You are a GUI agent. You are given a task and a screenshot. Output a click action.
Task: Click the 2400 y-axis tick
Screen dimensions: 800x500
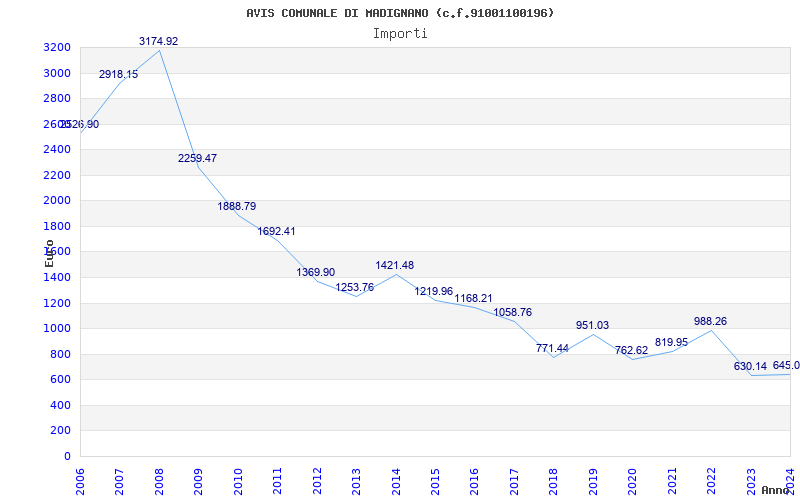click(x=57, y=150)
